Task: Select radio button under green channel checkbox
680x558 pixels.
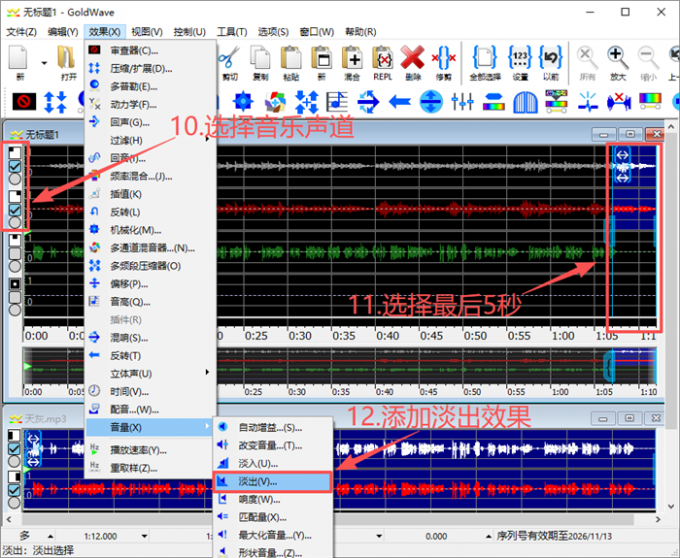Action: [x=15, y=266]
